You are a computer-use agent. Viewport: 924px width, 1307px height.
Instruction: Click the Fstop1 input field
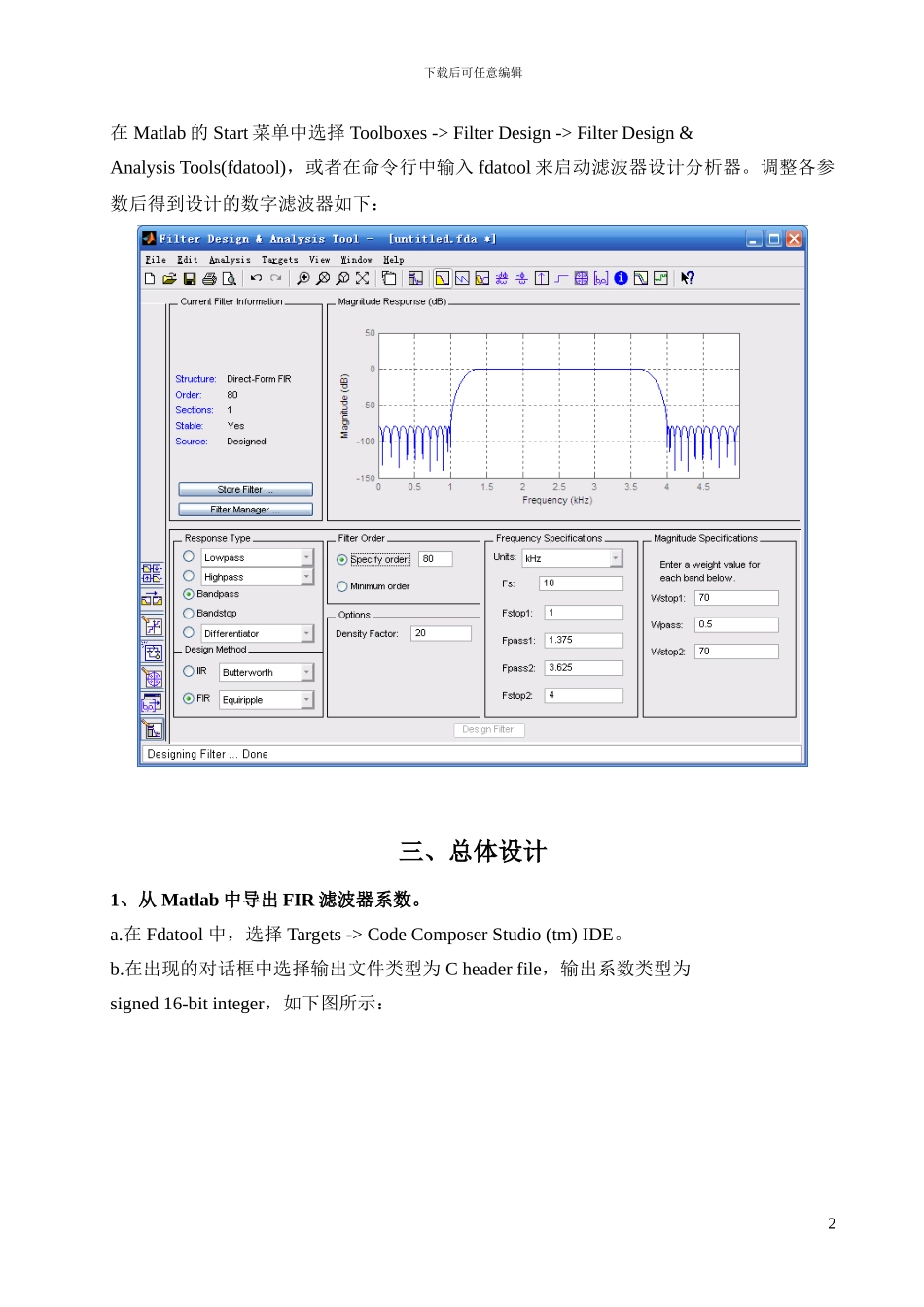click(x=584, y=613)
